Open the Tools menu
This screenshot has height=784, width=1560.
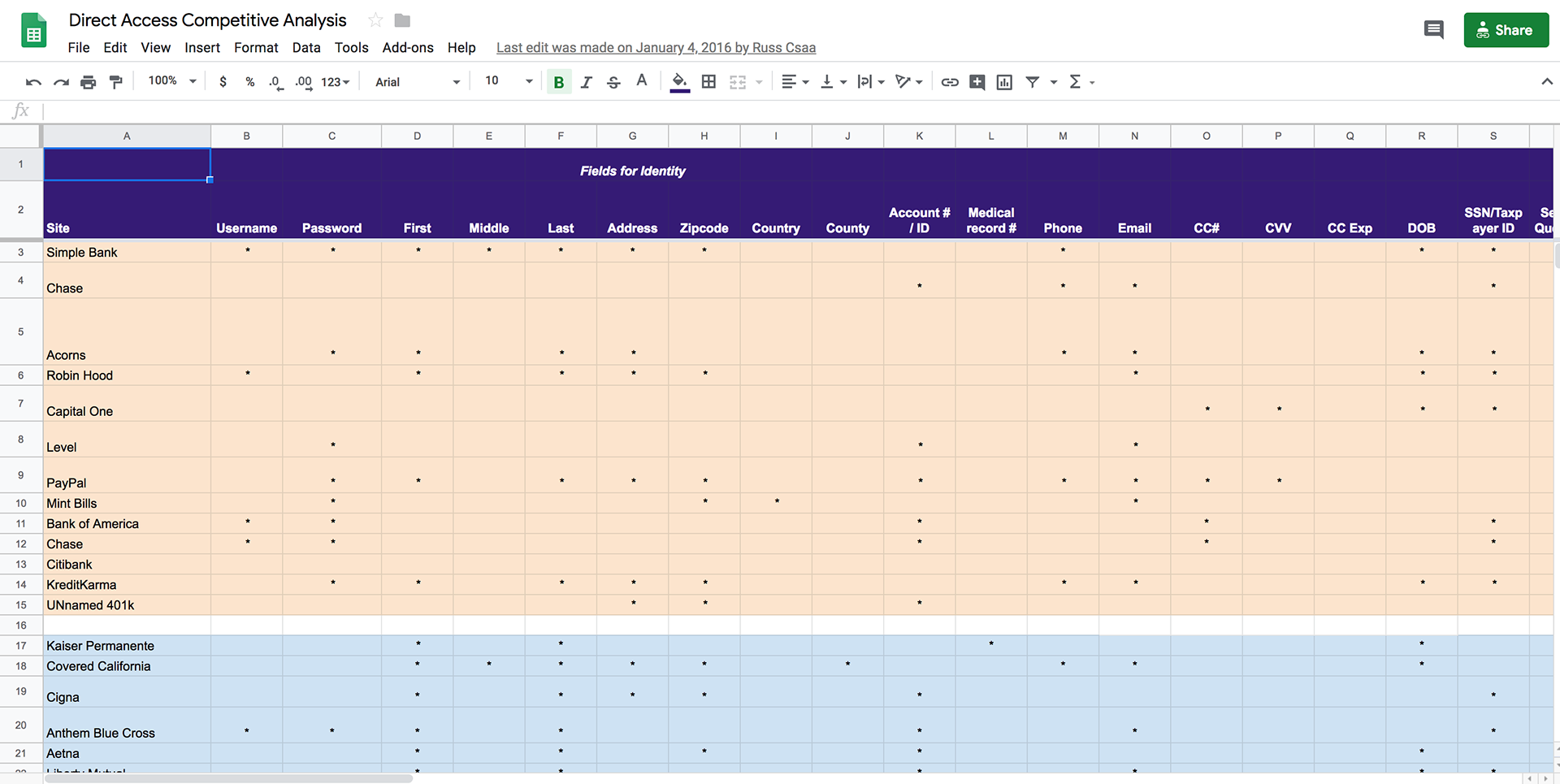point(352,48)
